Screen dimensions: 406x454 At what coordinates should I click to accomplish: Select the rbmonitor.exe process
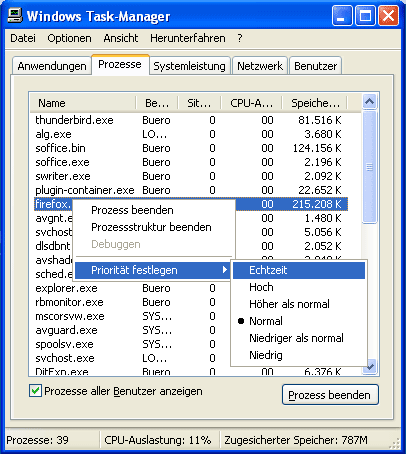(69, 302)
